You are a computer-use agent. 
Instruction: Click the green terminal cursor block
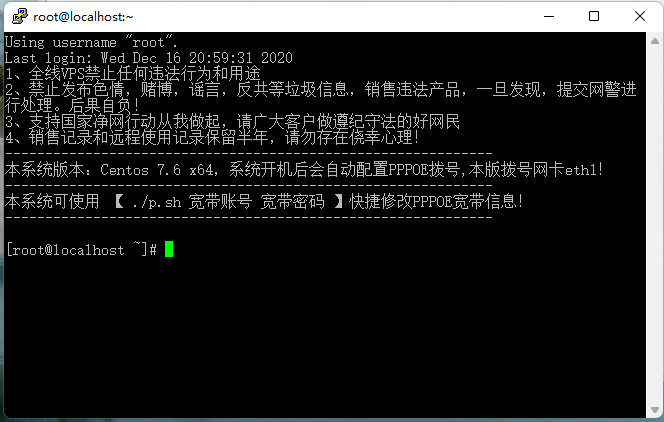coord(169,249)
